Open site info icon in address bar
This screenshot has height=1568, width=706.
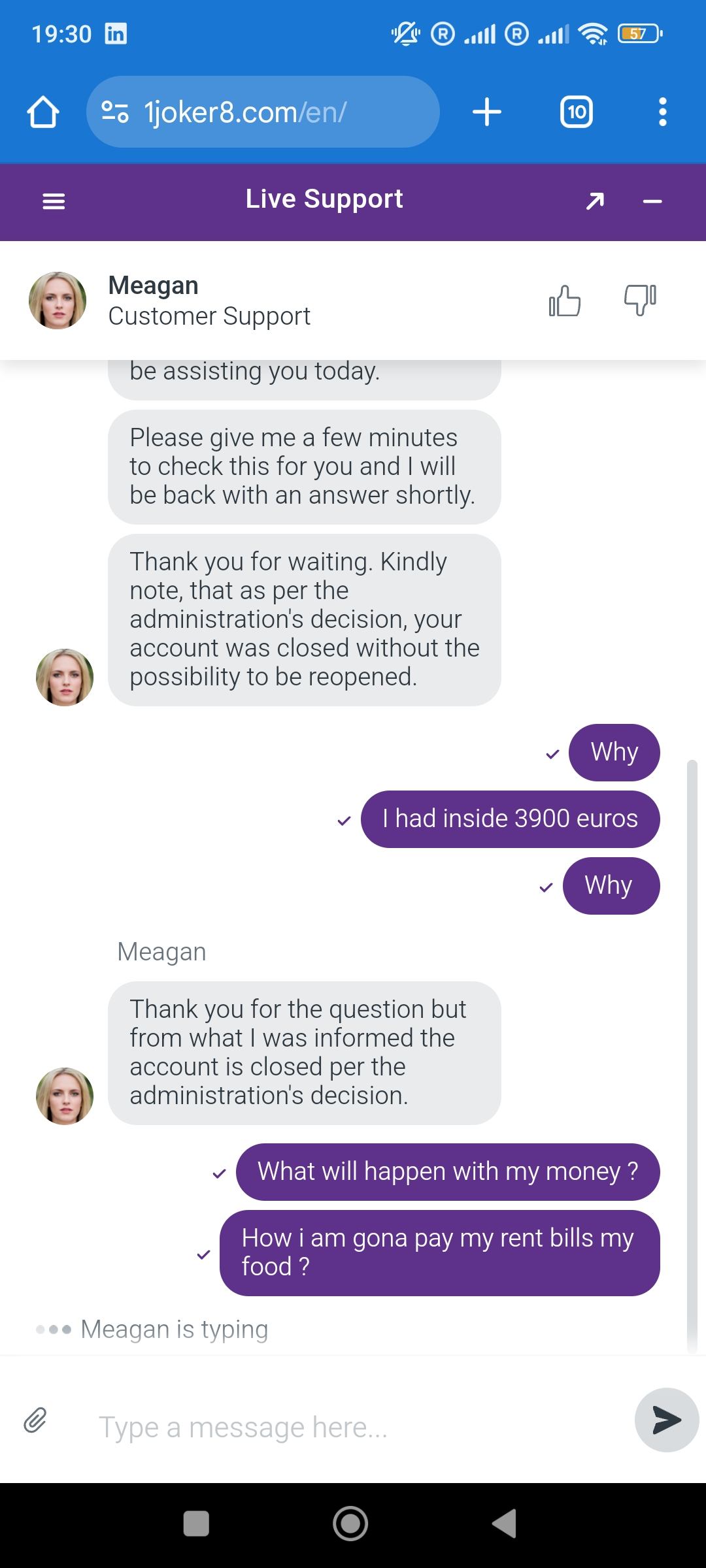(x=115, y=112)
